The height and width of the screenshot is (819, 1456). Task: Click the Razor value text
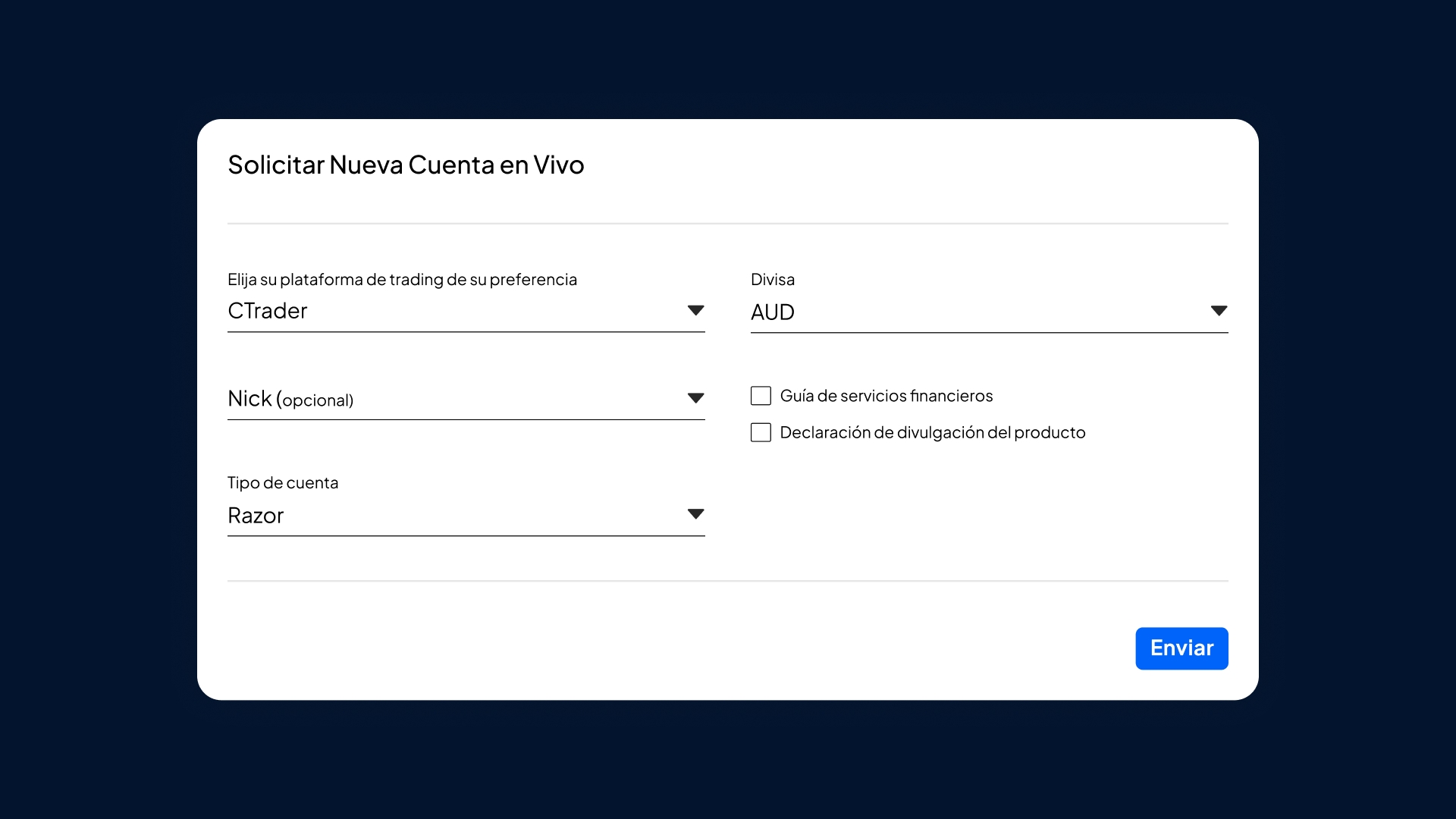pyautogui.click(x=256, y=516)
